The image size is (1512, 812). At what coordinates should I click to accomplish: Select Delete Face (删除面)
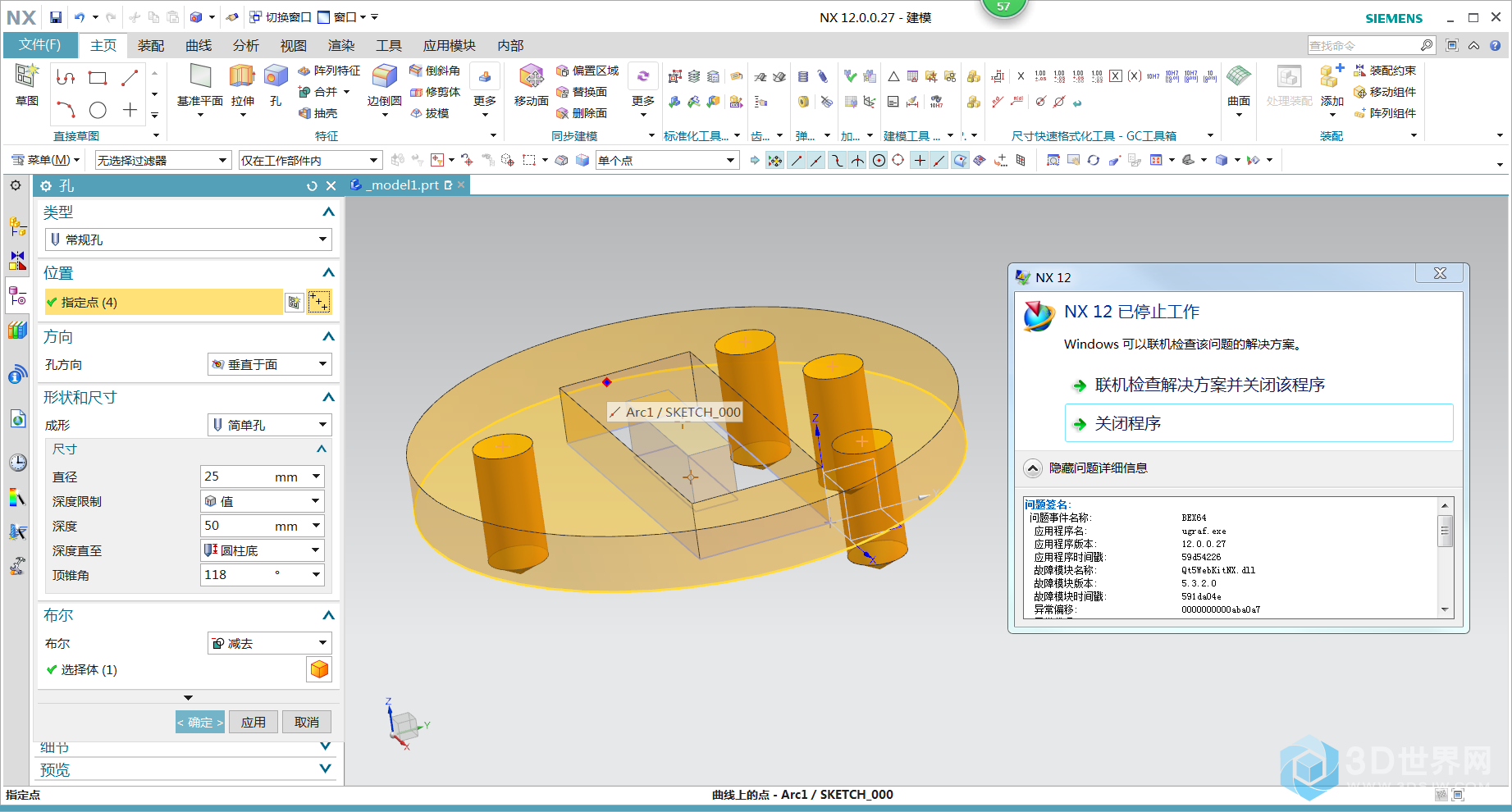(x=582, y=113)
